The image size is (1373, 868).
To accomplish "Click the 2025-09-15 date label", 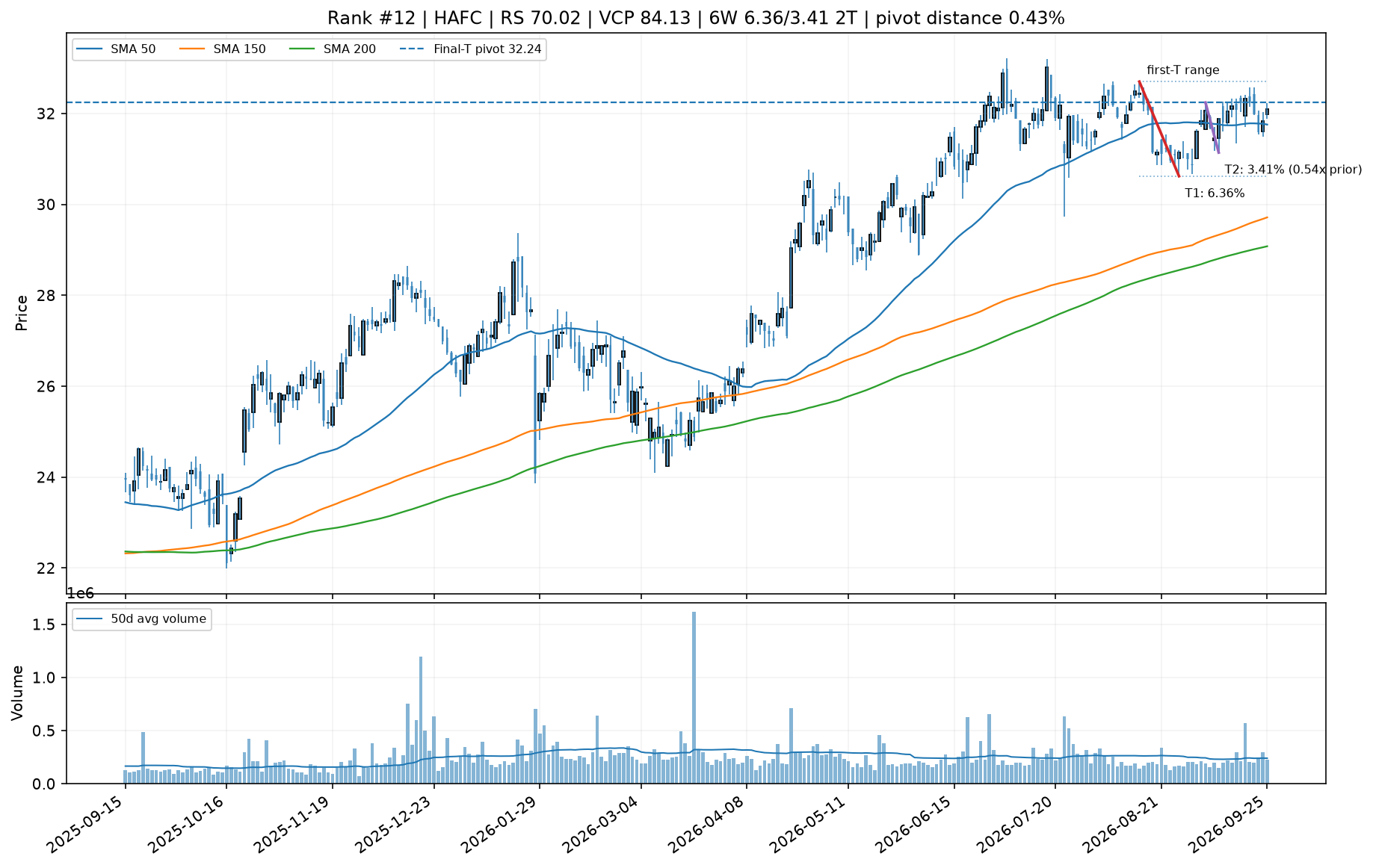I will 87,824.
